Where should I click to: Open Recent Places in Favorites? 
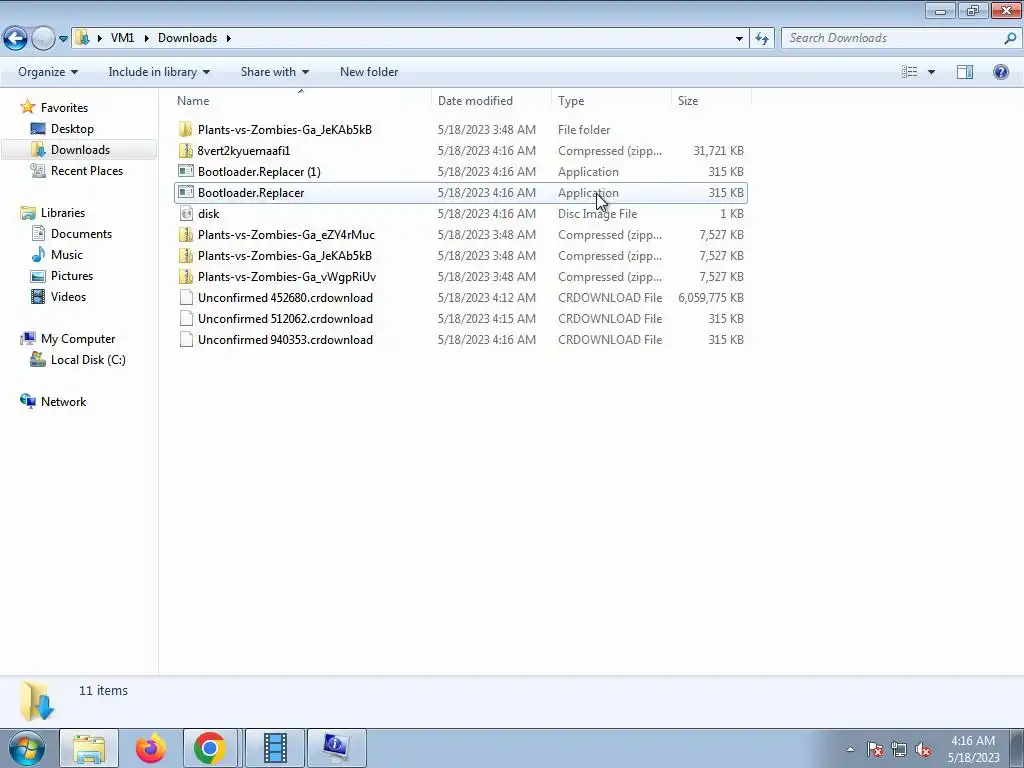click(87, 170)
